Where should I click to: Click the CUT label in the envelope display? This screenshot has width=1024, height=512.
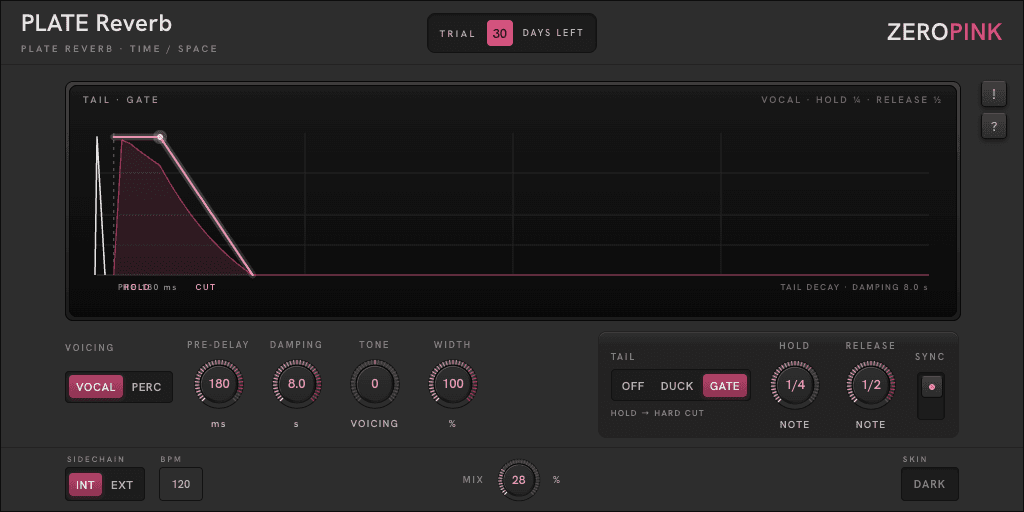(205, 287)
